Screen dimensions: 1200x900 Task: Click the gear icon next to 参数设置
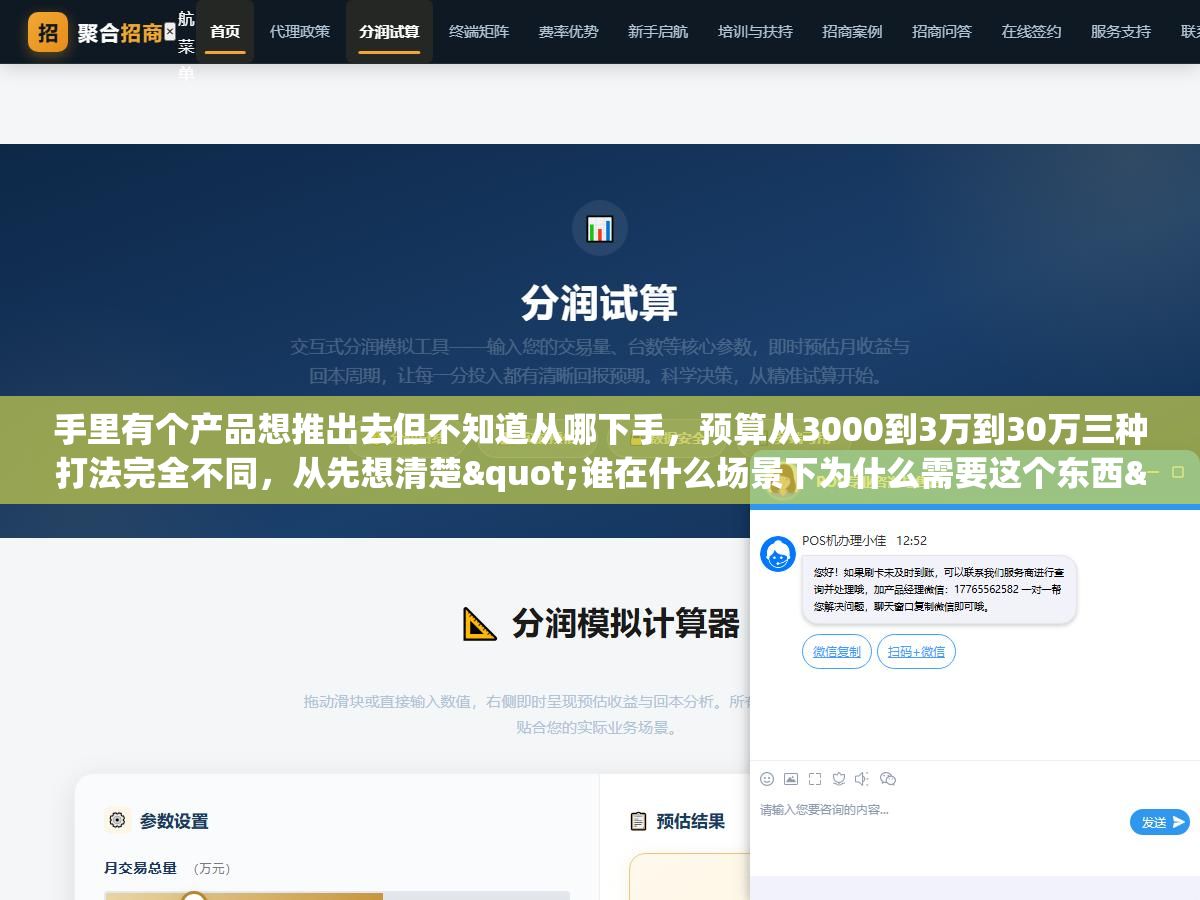(x=117, y=820)
